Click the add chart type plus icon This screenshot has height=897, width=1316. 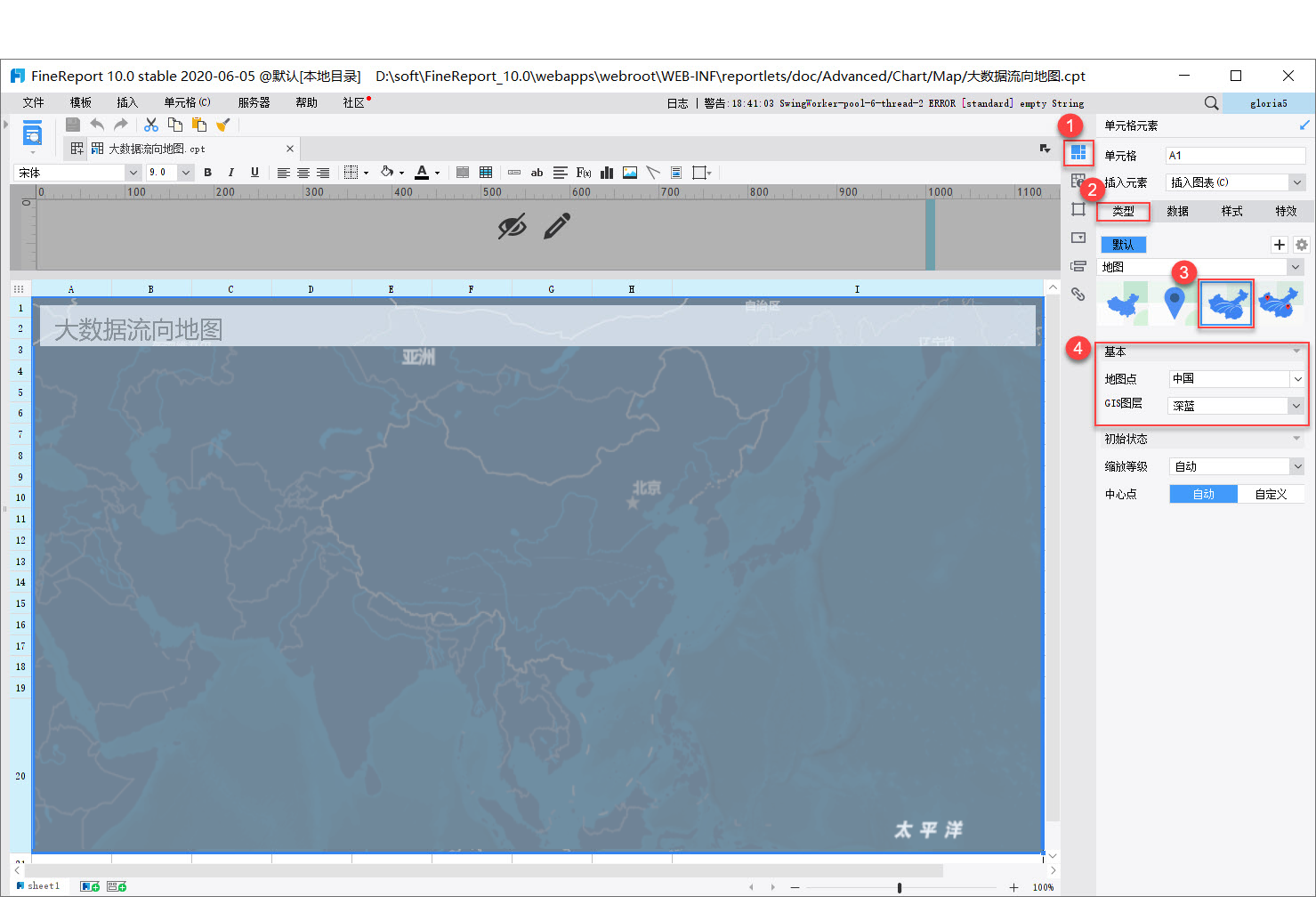[x=1280, y=245]
